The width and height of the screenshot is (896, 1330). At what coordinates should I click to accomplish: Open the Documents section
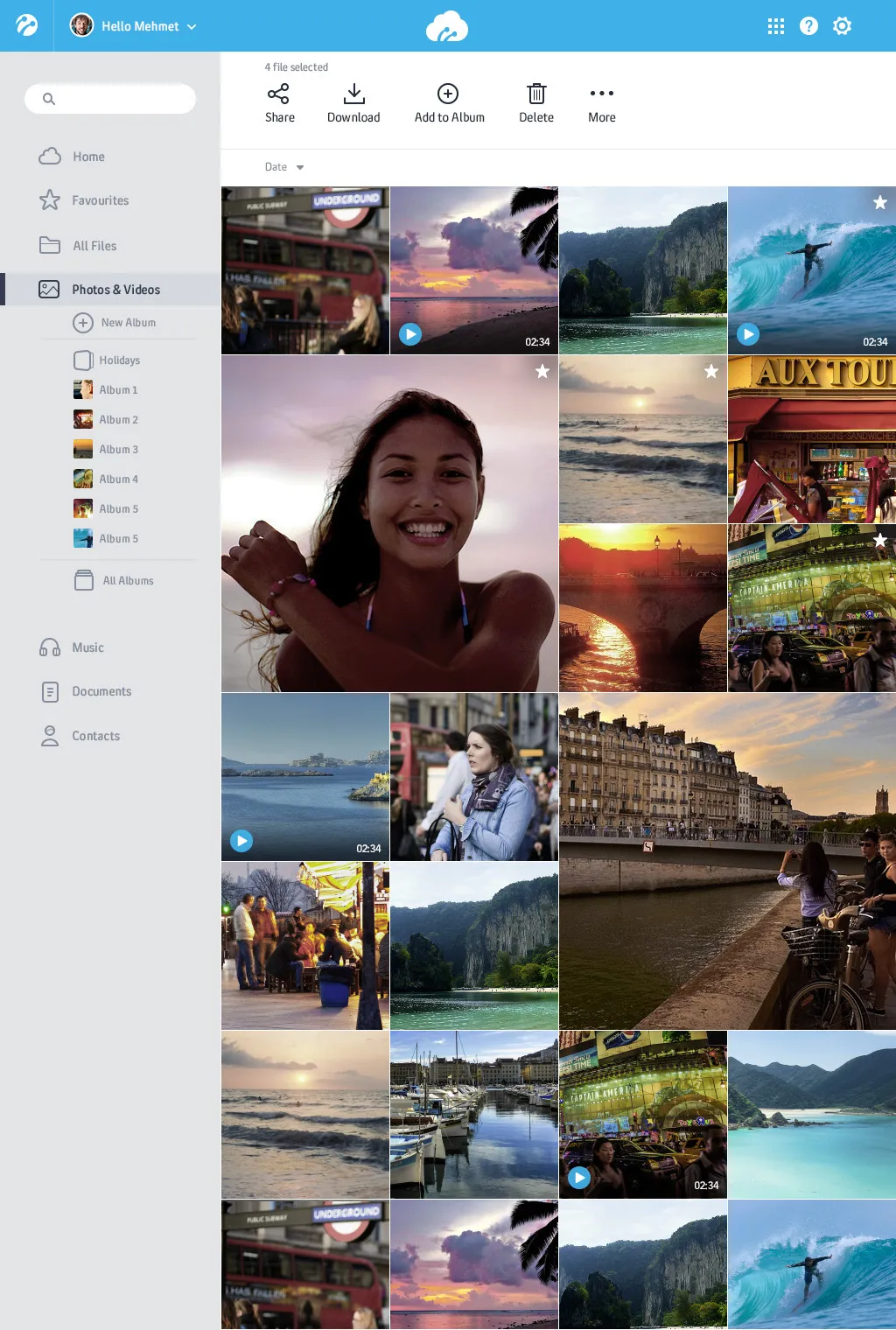click(x=101, y=691)
